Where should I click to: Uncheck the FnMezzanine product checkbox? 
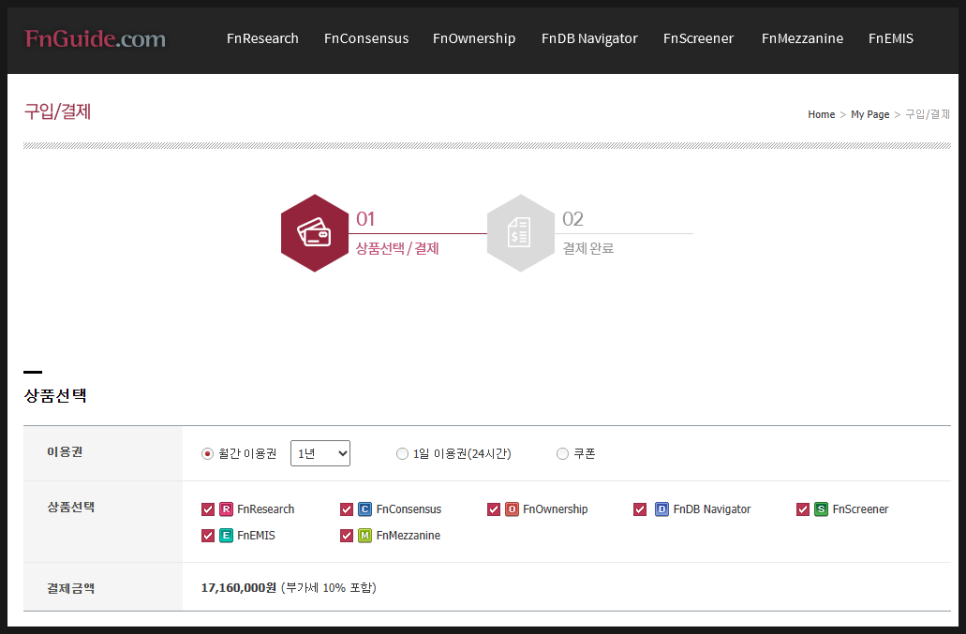[346, 535]
